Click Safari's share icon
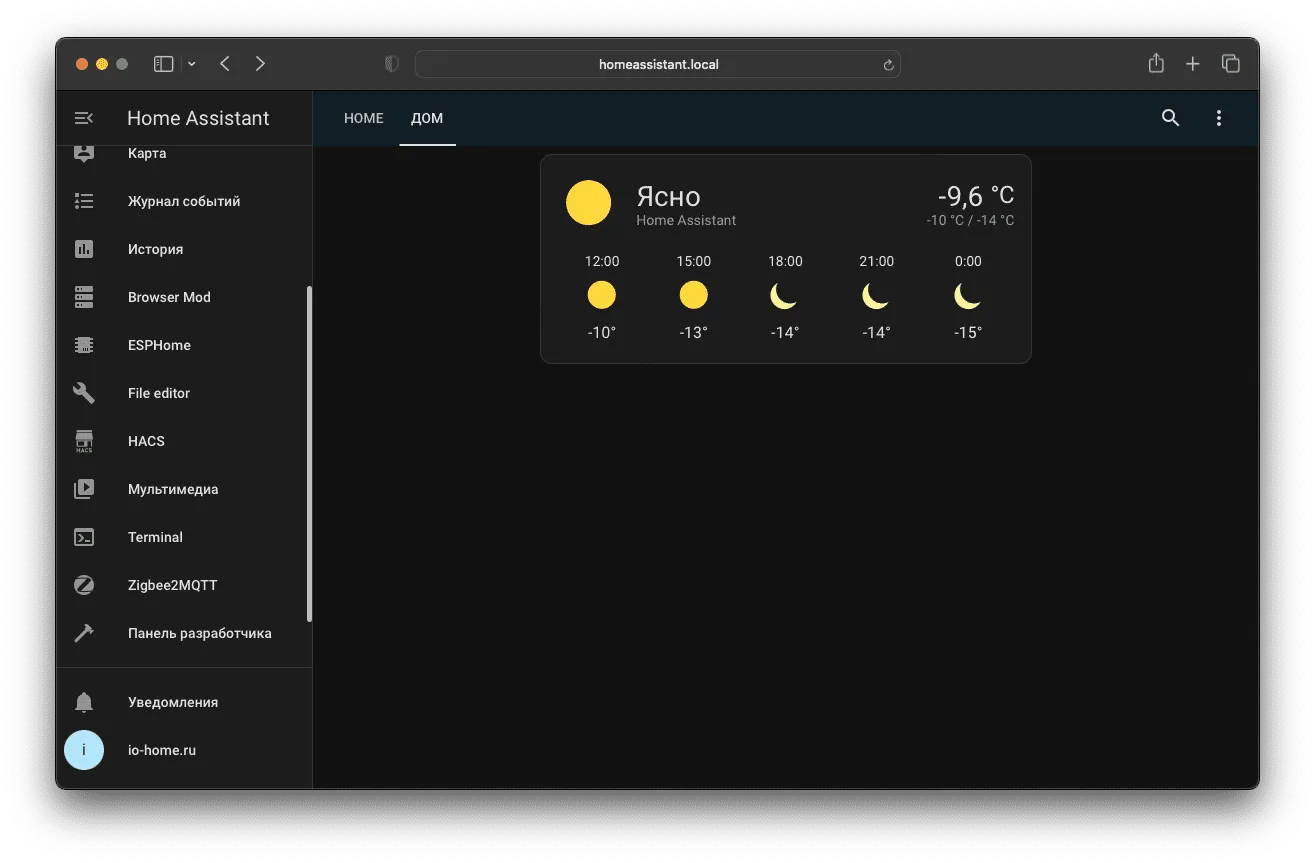This screenshot has height=863, width=1315. pyautogui.click(x=1156, y=63)
